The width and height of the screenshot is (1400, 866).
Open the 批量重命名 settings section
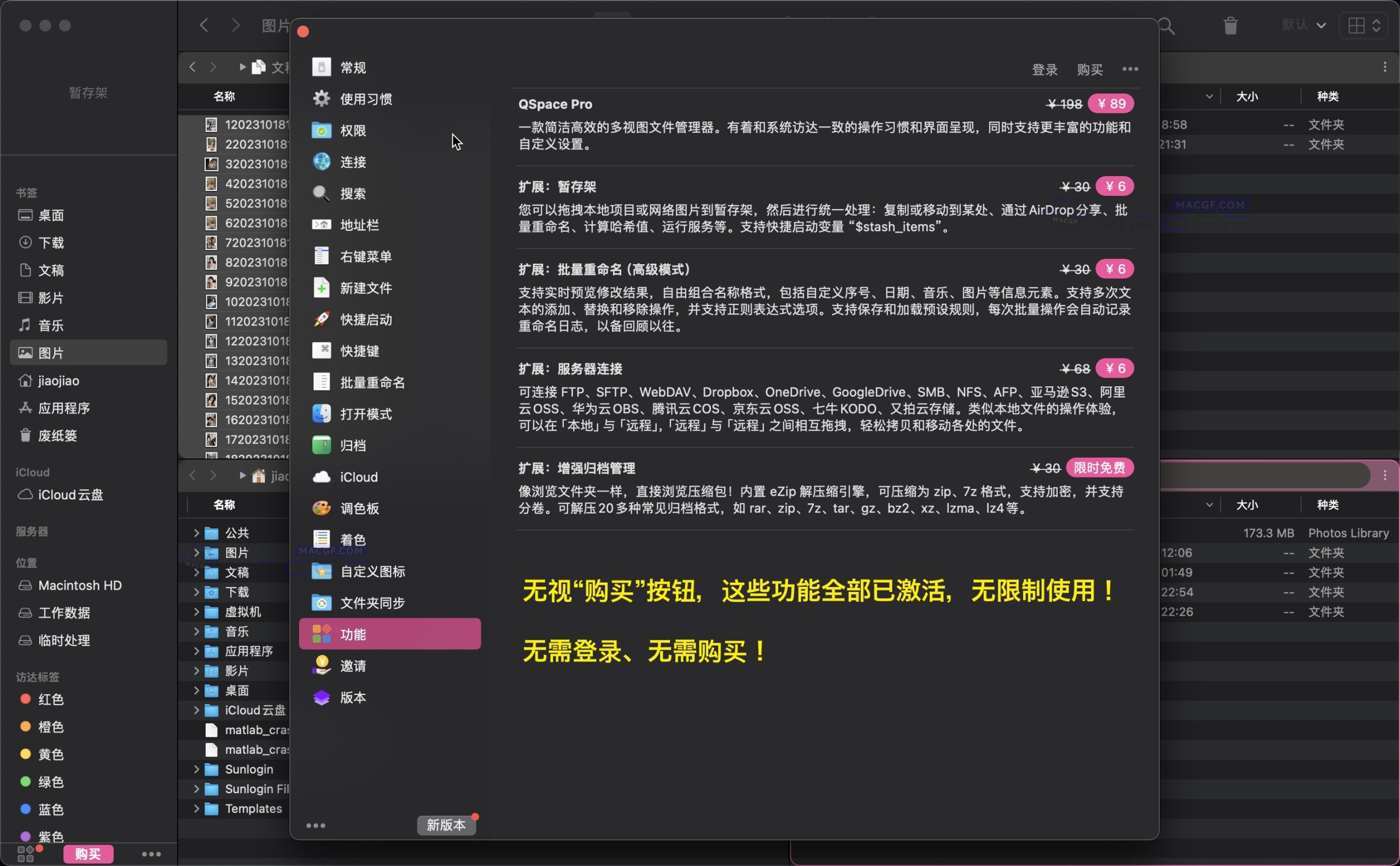click(x=372, y=382)
